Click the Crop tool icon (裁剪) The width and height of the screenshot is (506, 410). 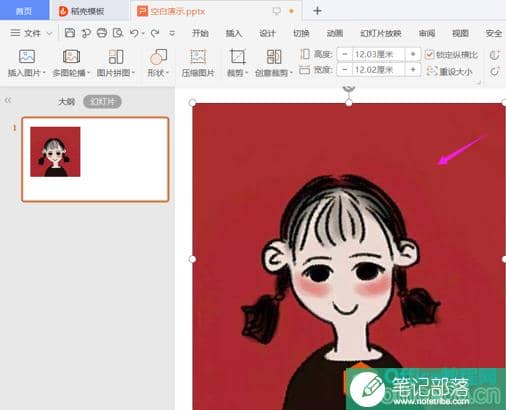(x=238, y=56)
